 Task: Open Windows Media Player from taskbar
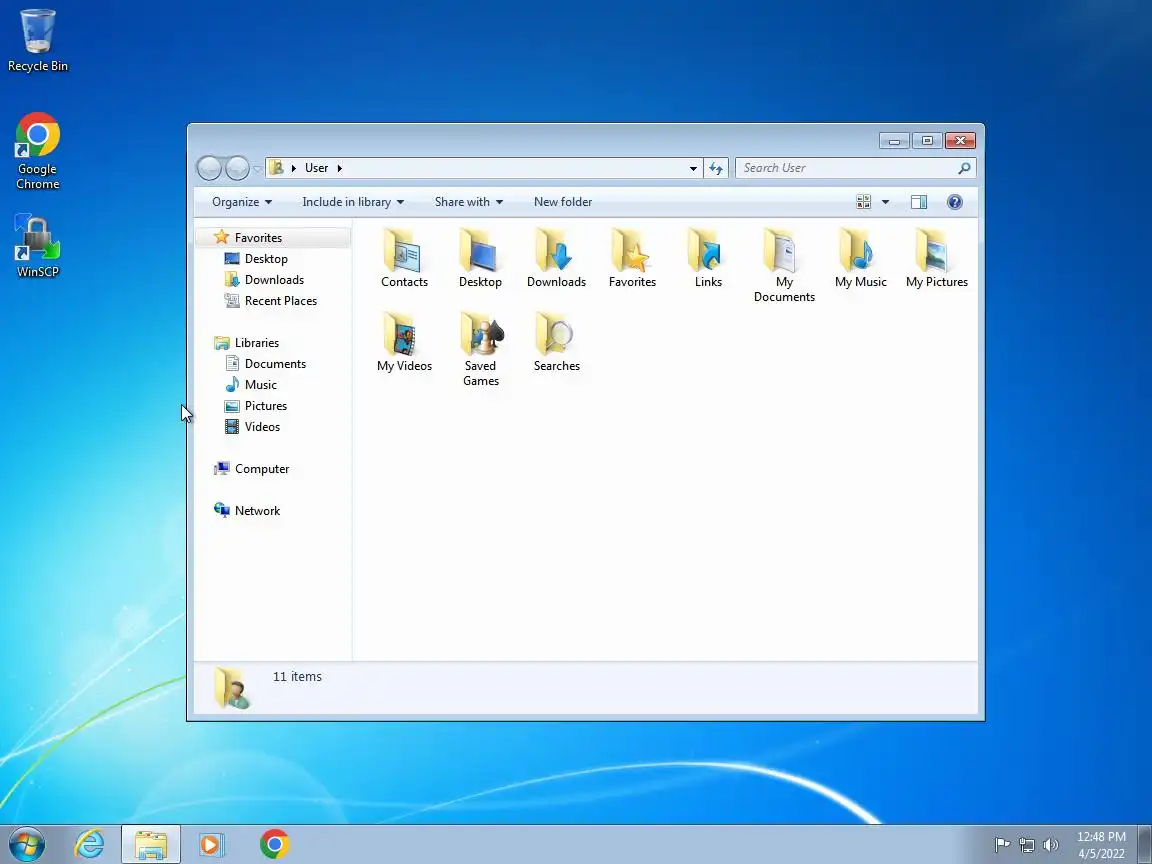coord(212,844)
